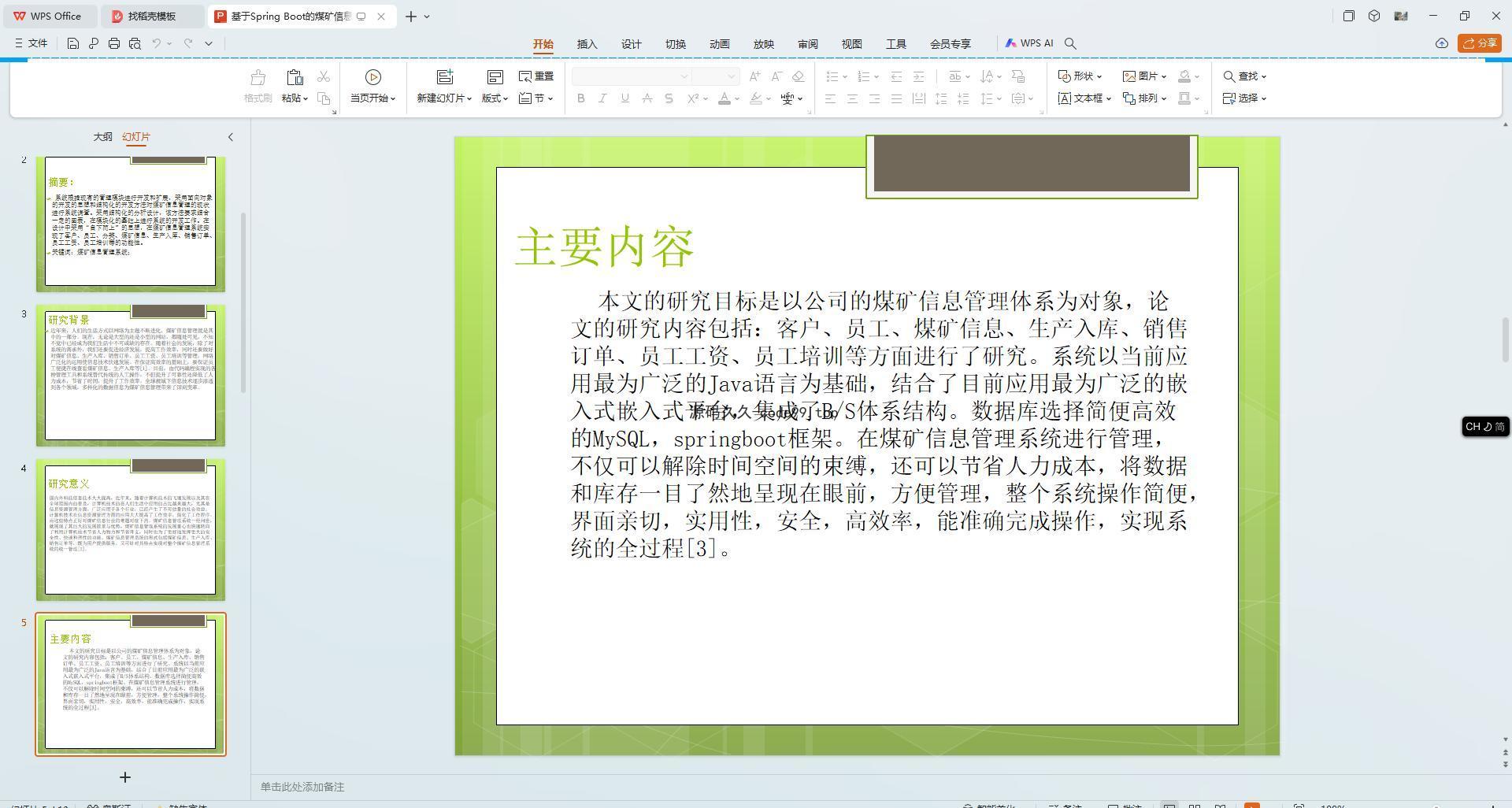Open the Shapes (形状) dropdown
The image size is (1512, 808).
point(1080,76)
